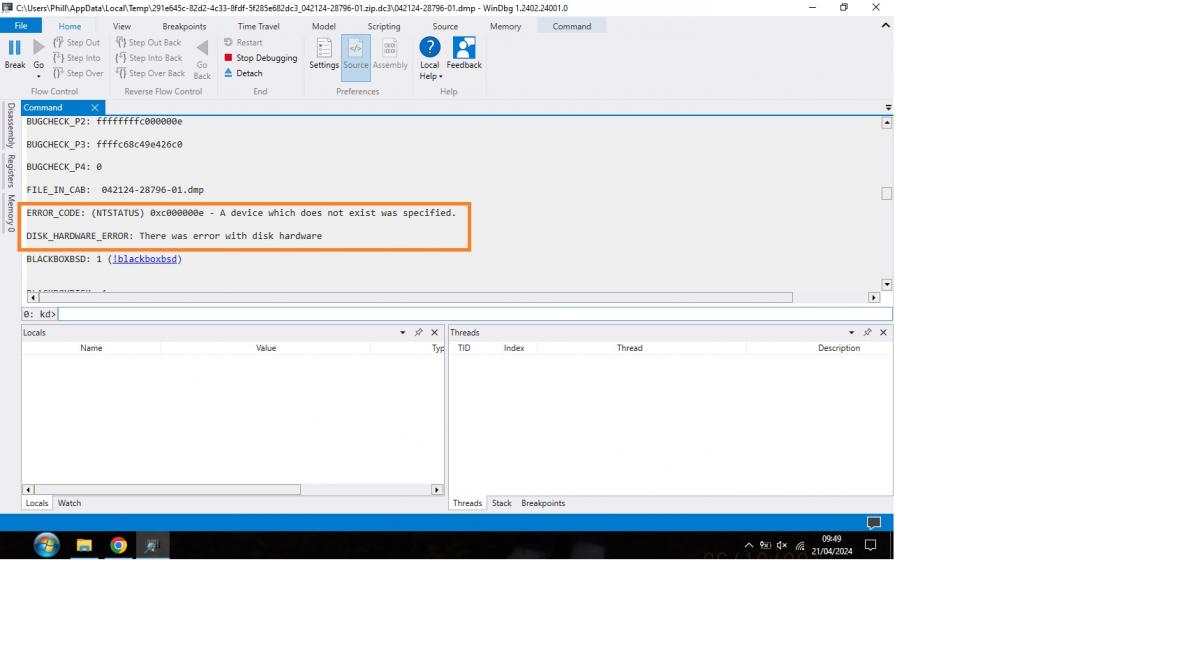
Task: Open the Local Help dropdown
Action: [x=430, y=59]
